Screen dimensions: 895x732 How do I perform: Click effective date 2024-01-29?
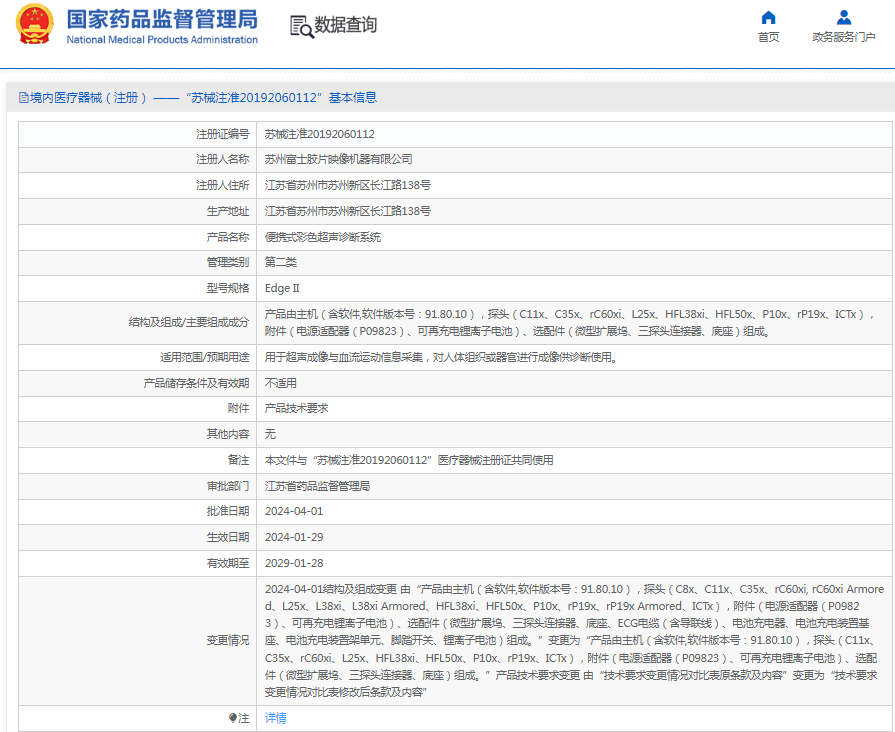coord(294,537)
